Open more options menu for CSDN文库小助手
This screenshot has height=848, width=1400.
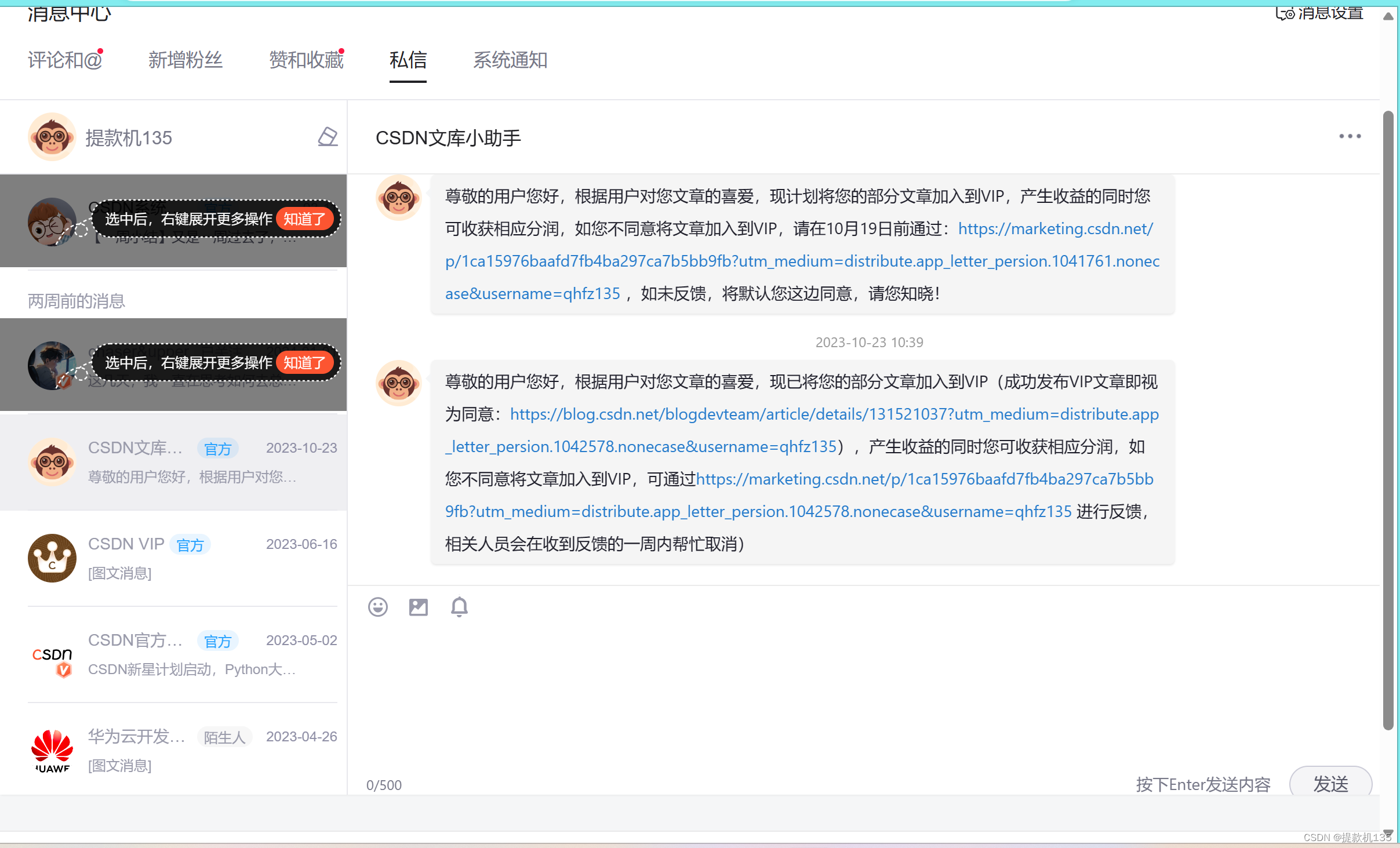[x=1349, y=136]
